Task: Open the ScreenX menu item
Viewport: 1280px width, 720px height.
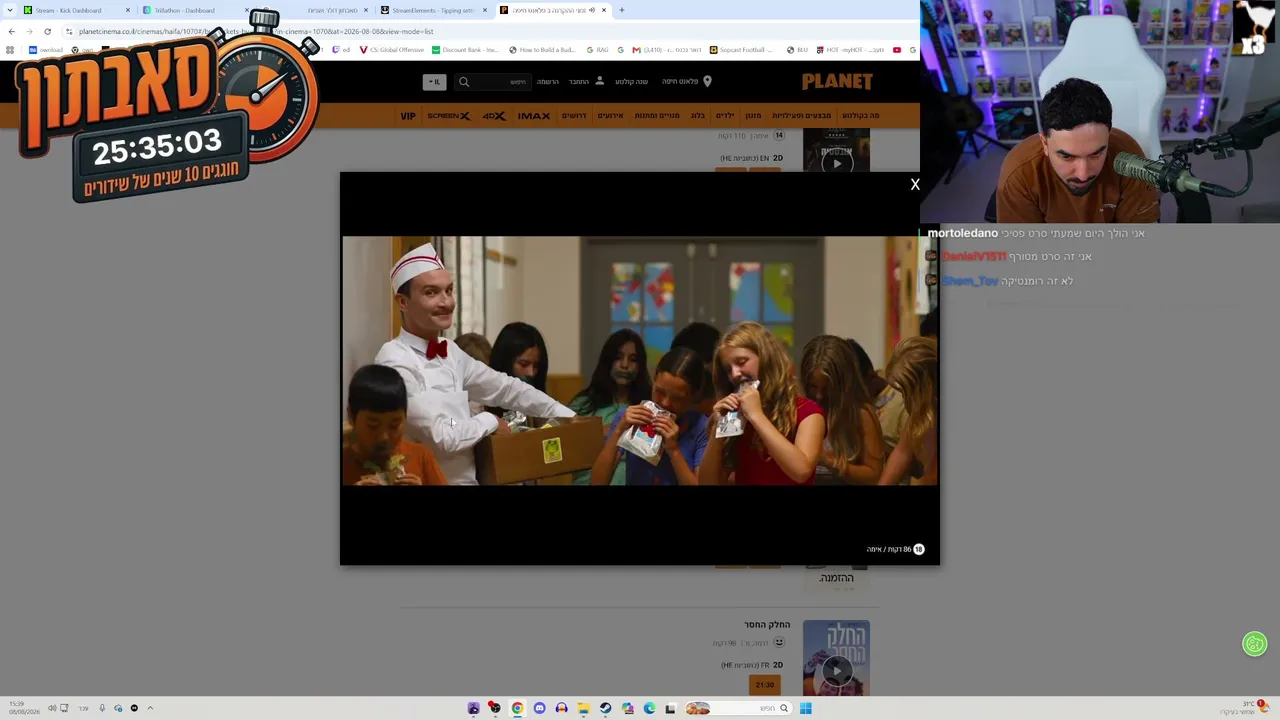Action: pos(449,116)
